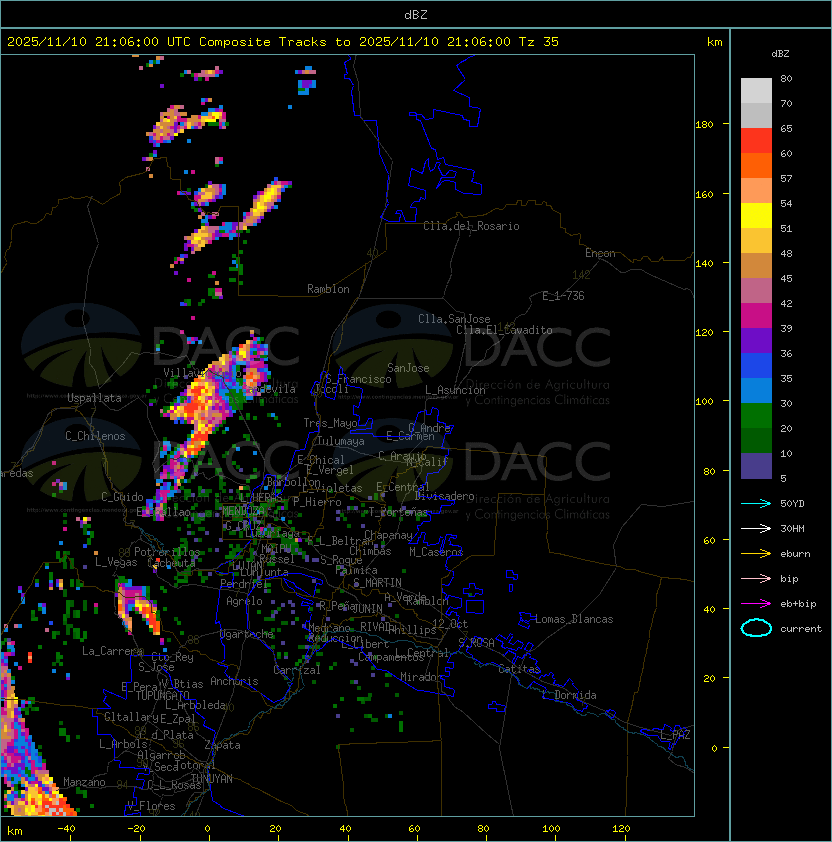The width and height of the screenshot is (832, 842).
Task: Pick the medium green 20-30 dBZ swatch
Action: (x=756, y=416)
